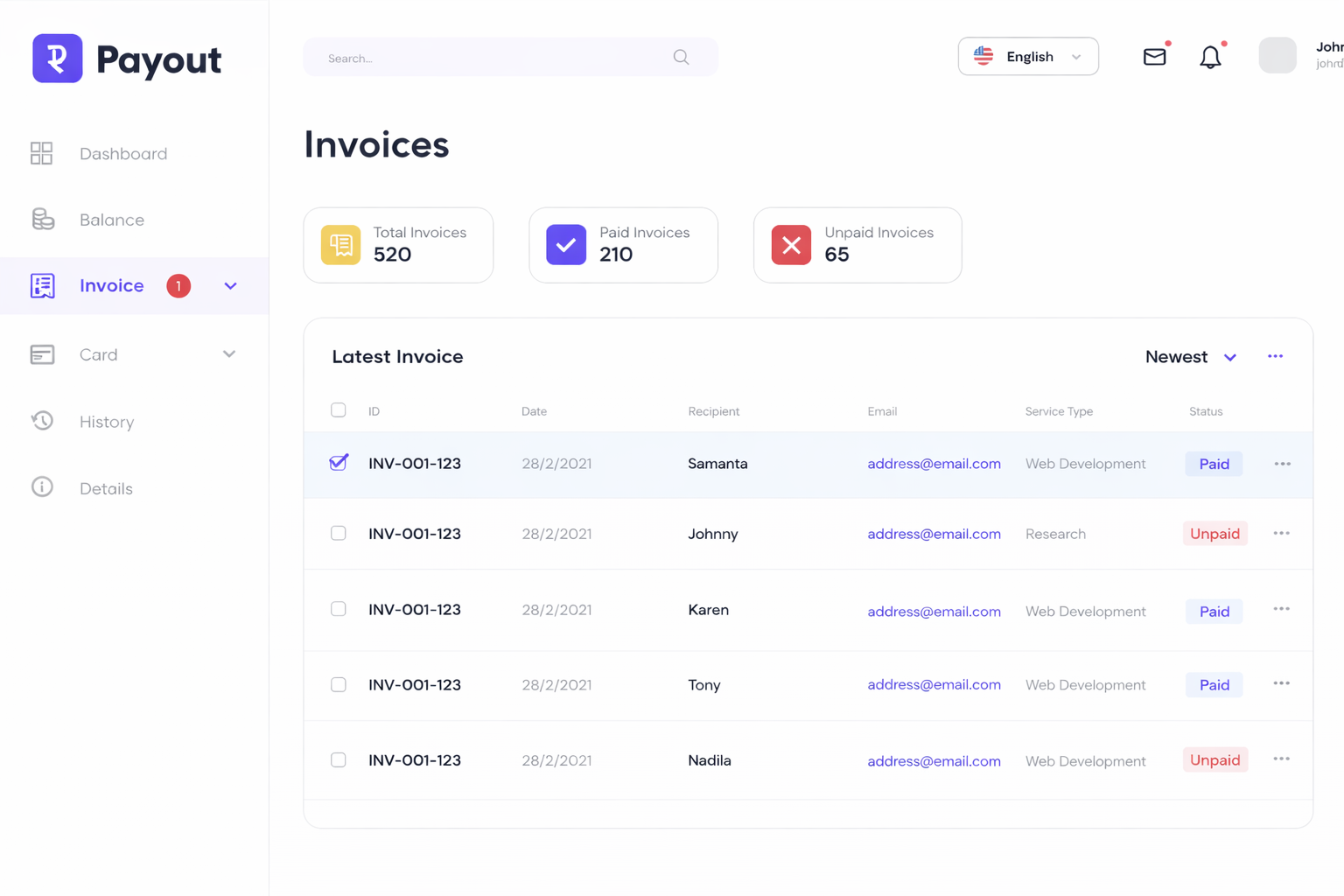The height and width of the screenshot is (896, 1344).
Task: Open History from the sidebar
Action: tap(107, 422)
